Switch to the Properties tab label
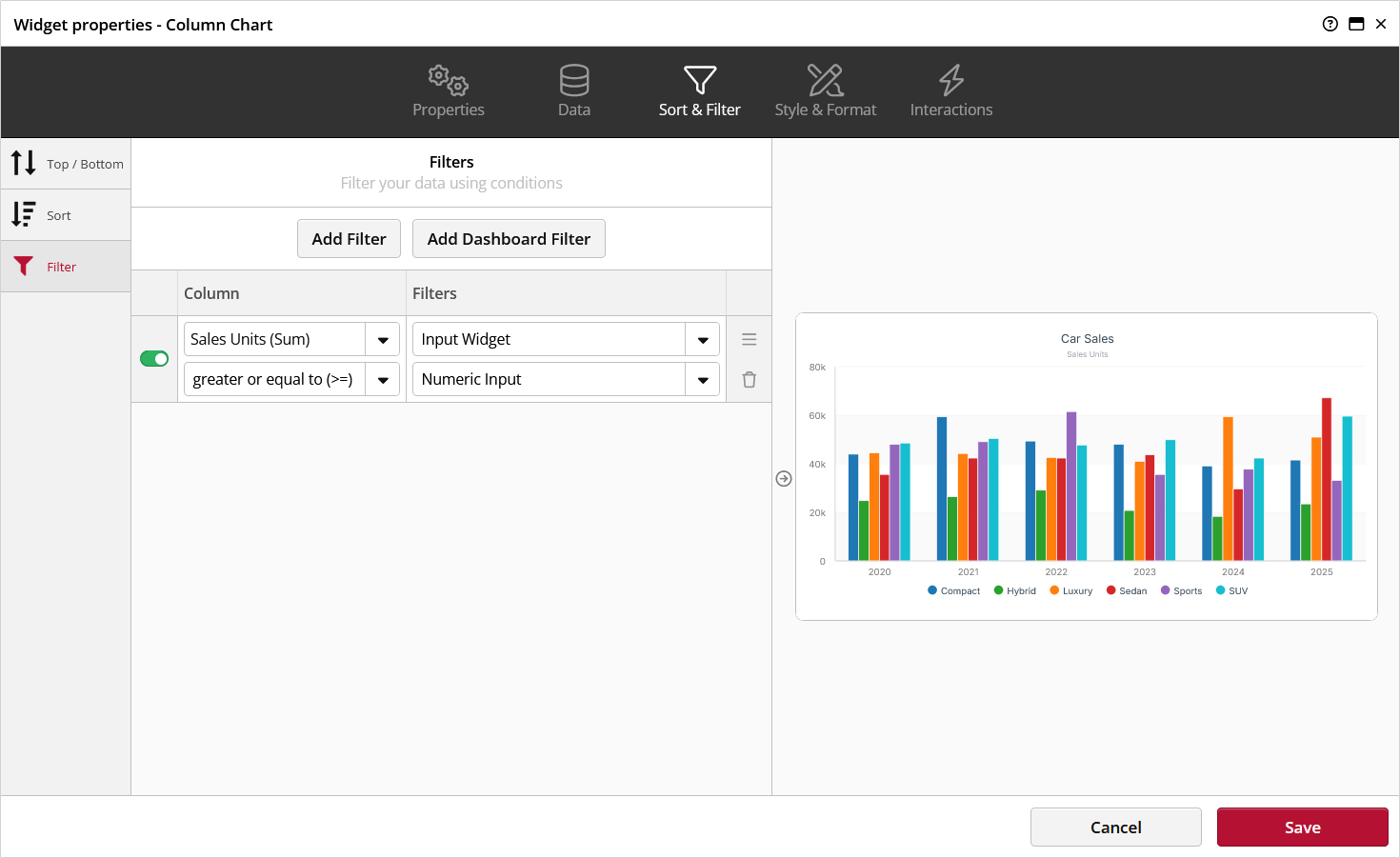The width and height of the screenshot is (1400, 858). point(449,110)
